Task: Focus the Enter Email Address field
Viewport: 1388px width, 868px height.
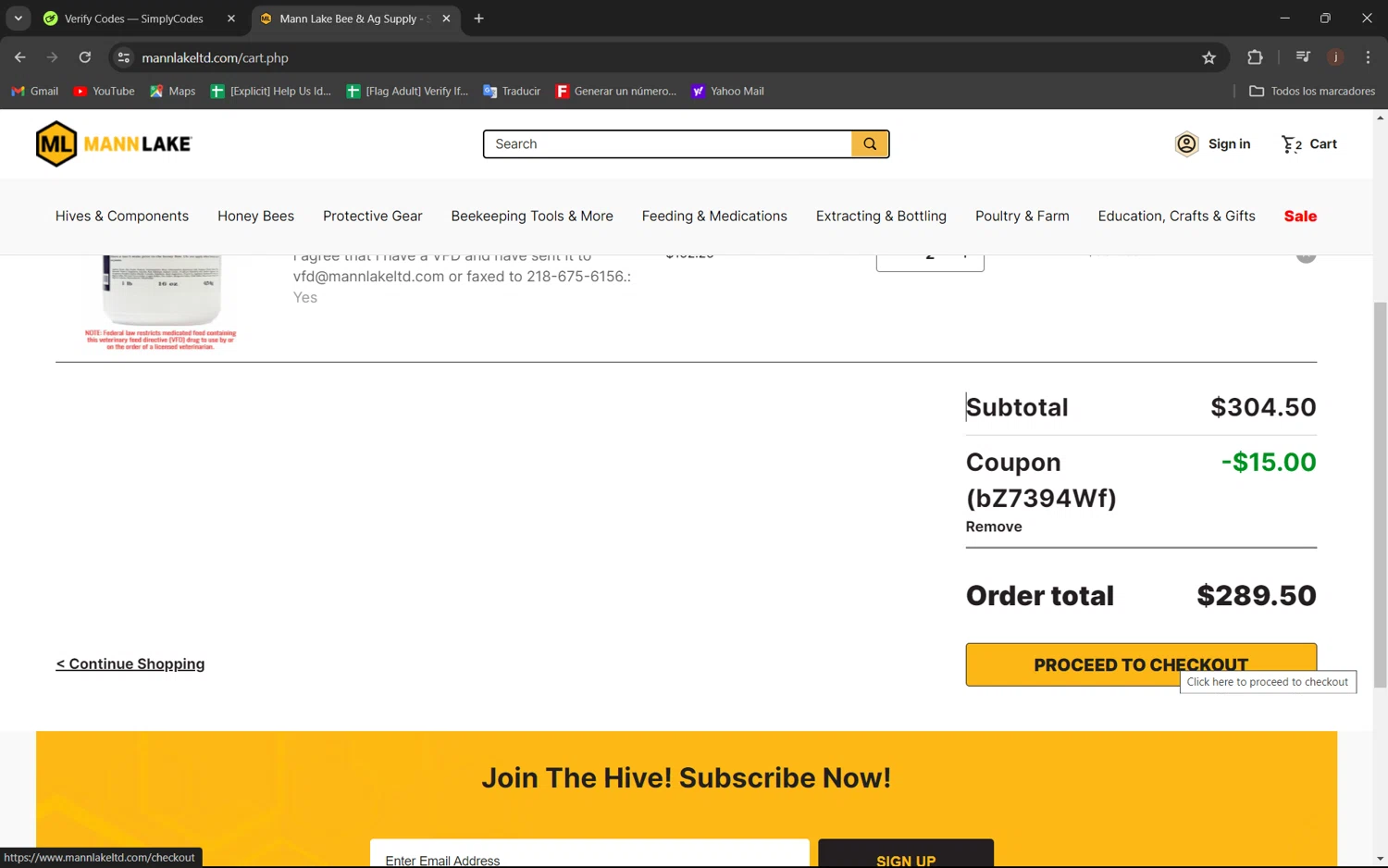Action: tap(589, 853)
